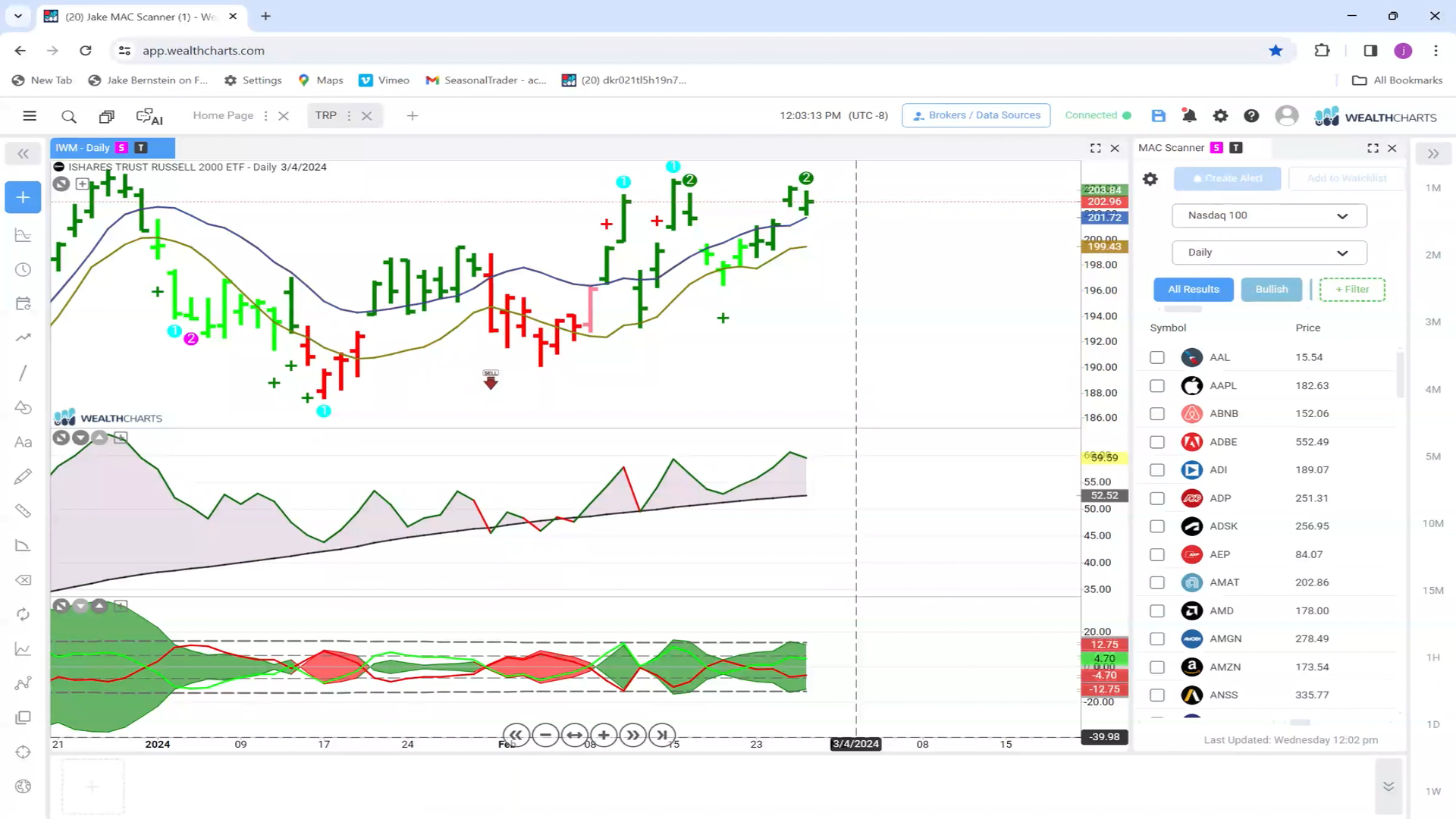Open the AI assistant icon
This screenshot has width=1456, height=819.
[149, 116]
